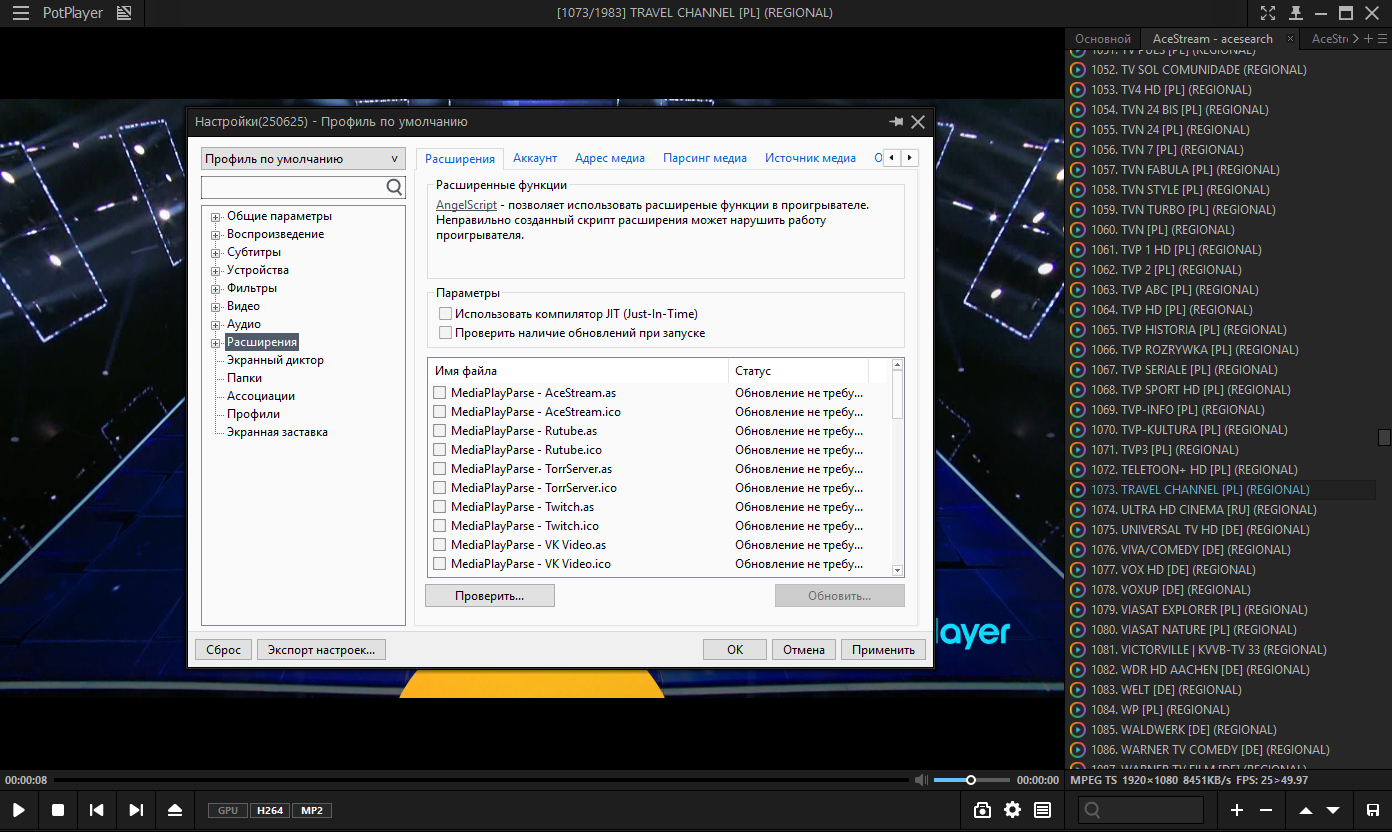This screenshot has height=832, width=1392.
Task: Open the Профиль по умолчанию profile dropdown
Action: [303, 159]
